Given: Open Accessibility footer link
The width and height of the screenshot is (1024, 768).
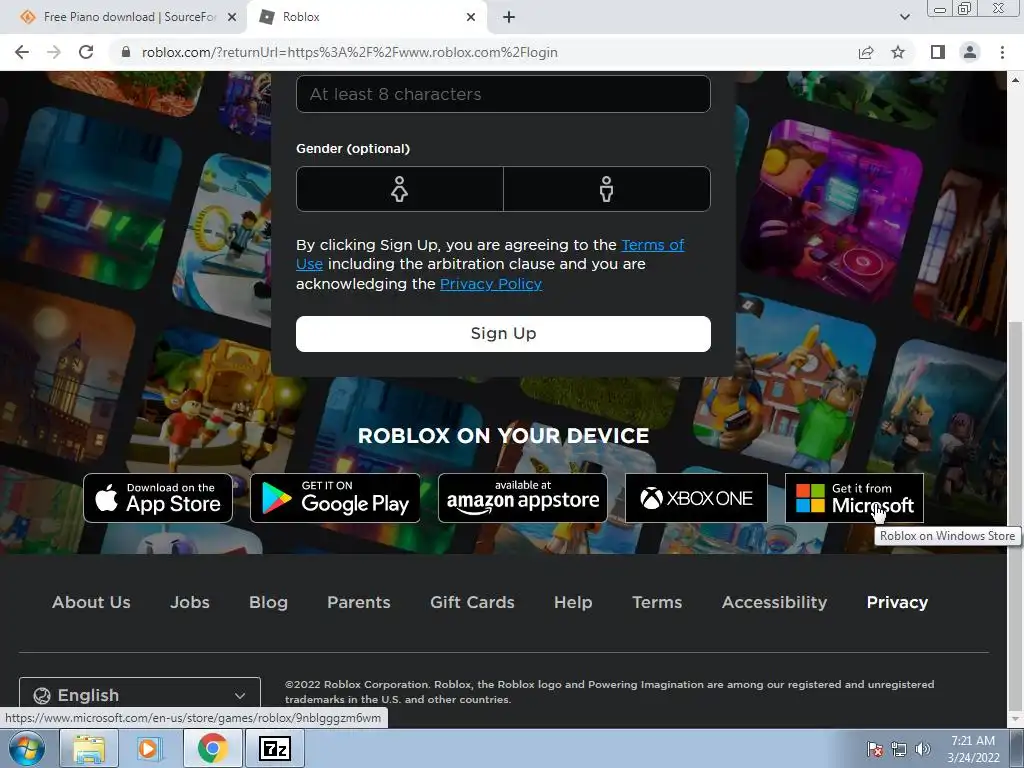Looking at the screenshot, I should pyautogui.click(x=775, y=602).
